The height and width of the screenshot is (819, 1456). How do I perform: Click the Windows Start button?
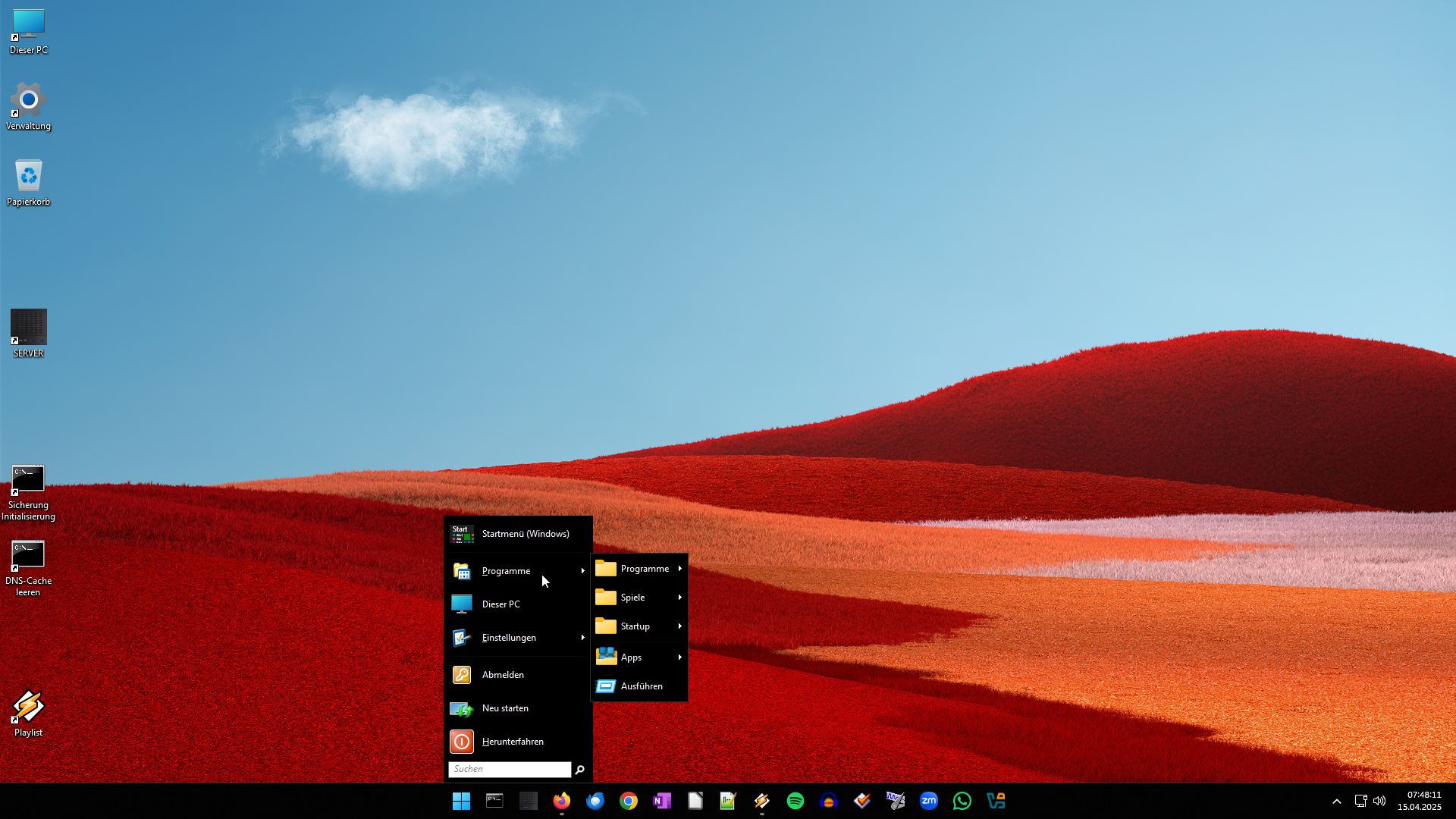(x=461, y=801)
